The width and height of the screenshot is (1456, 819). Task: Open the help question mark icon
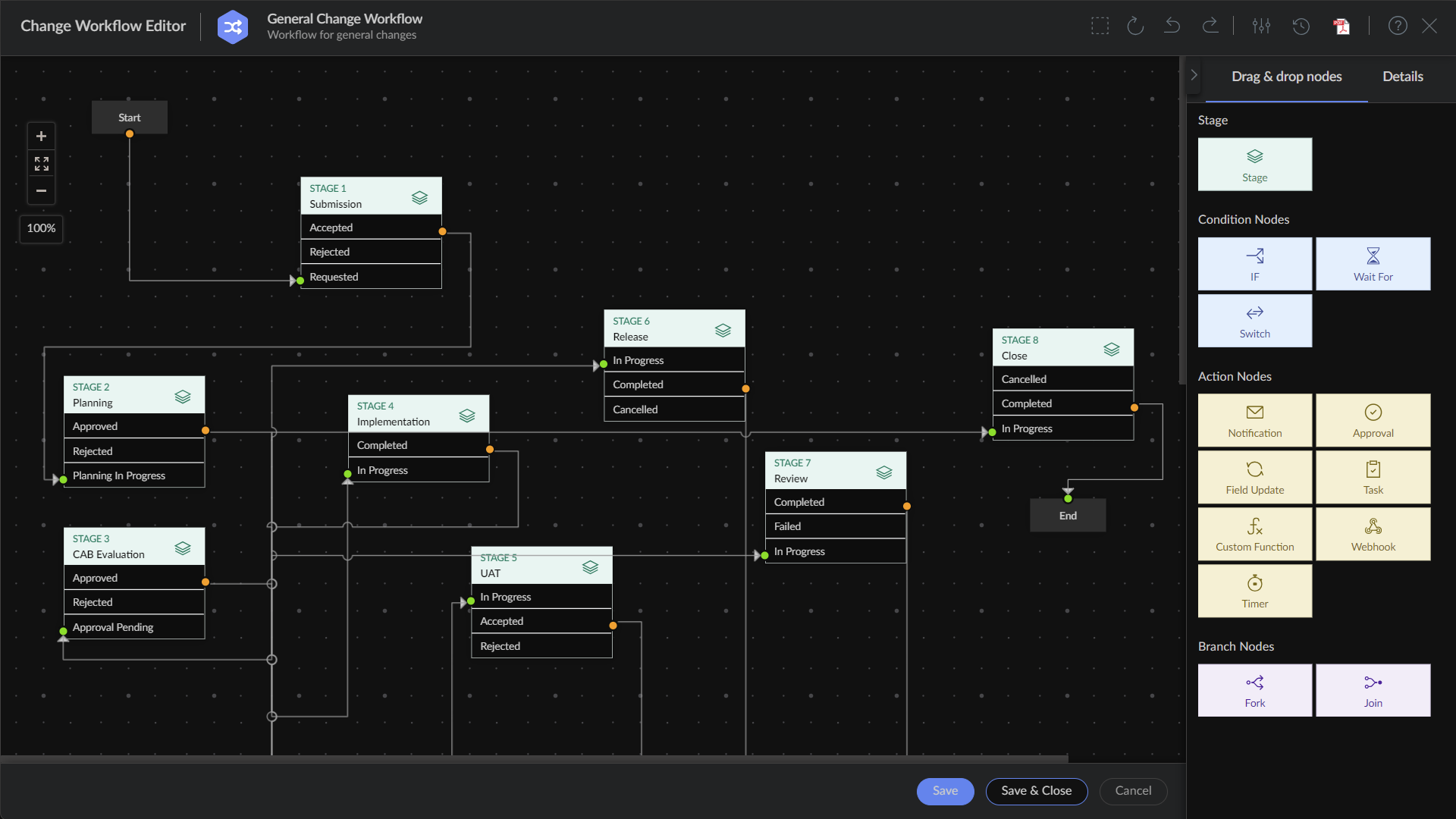[x=1398, y=26]
